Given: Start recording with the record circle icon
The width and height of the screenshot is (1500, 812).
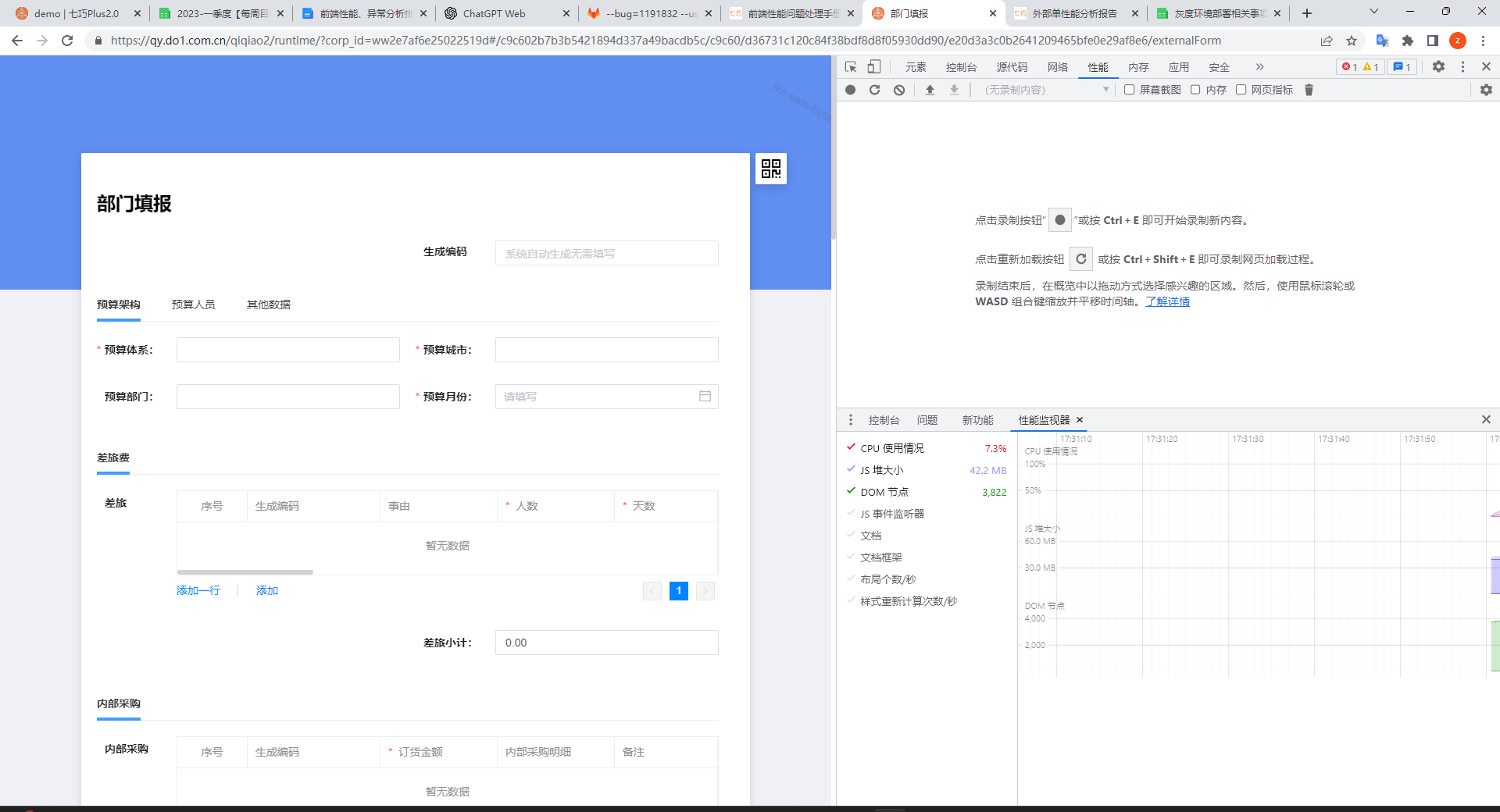Looking at the screenshot, I should (851, 90).
